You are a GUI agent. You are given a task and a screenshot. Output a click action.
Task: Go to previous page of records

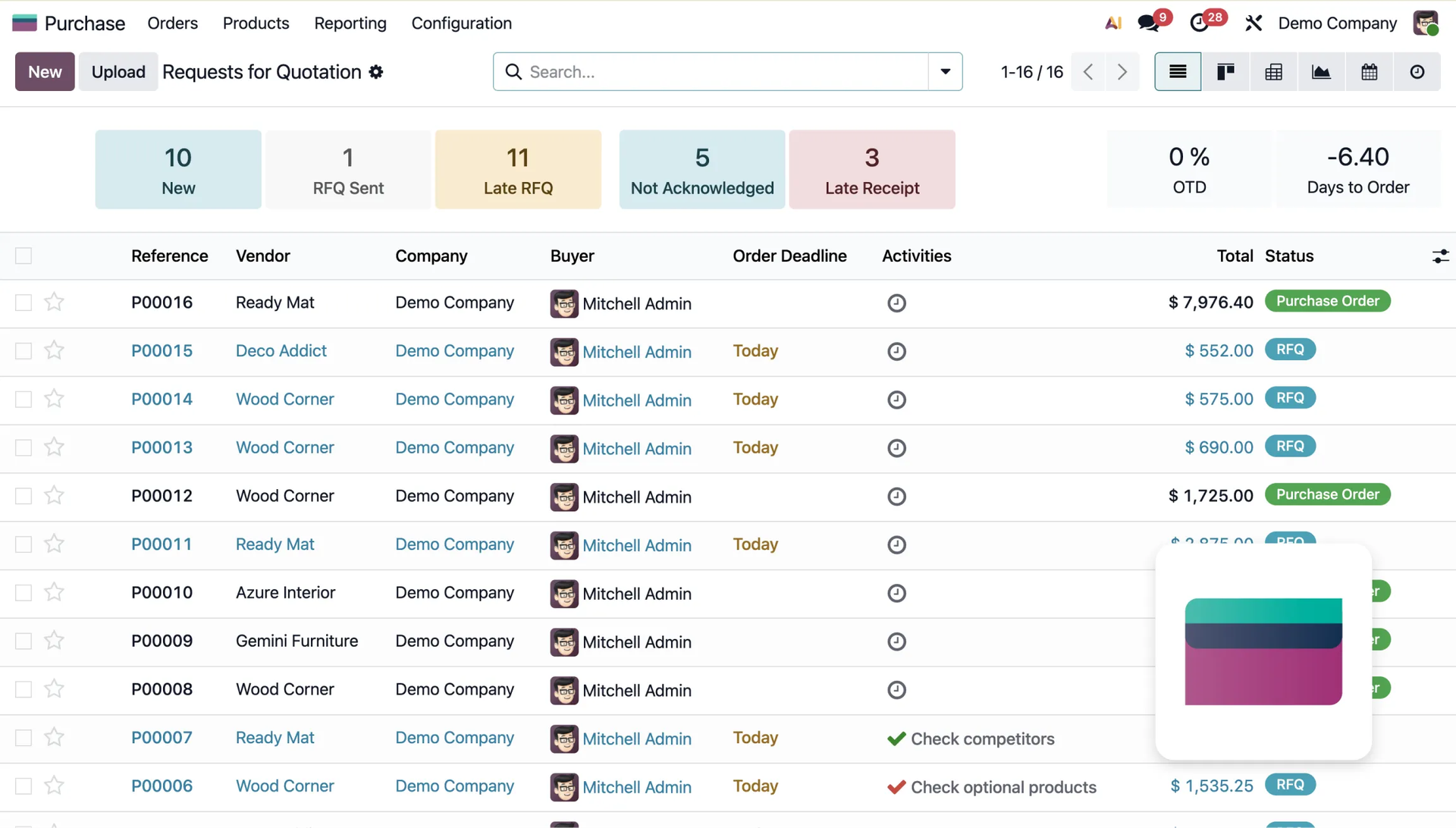tap(1088, 72)
